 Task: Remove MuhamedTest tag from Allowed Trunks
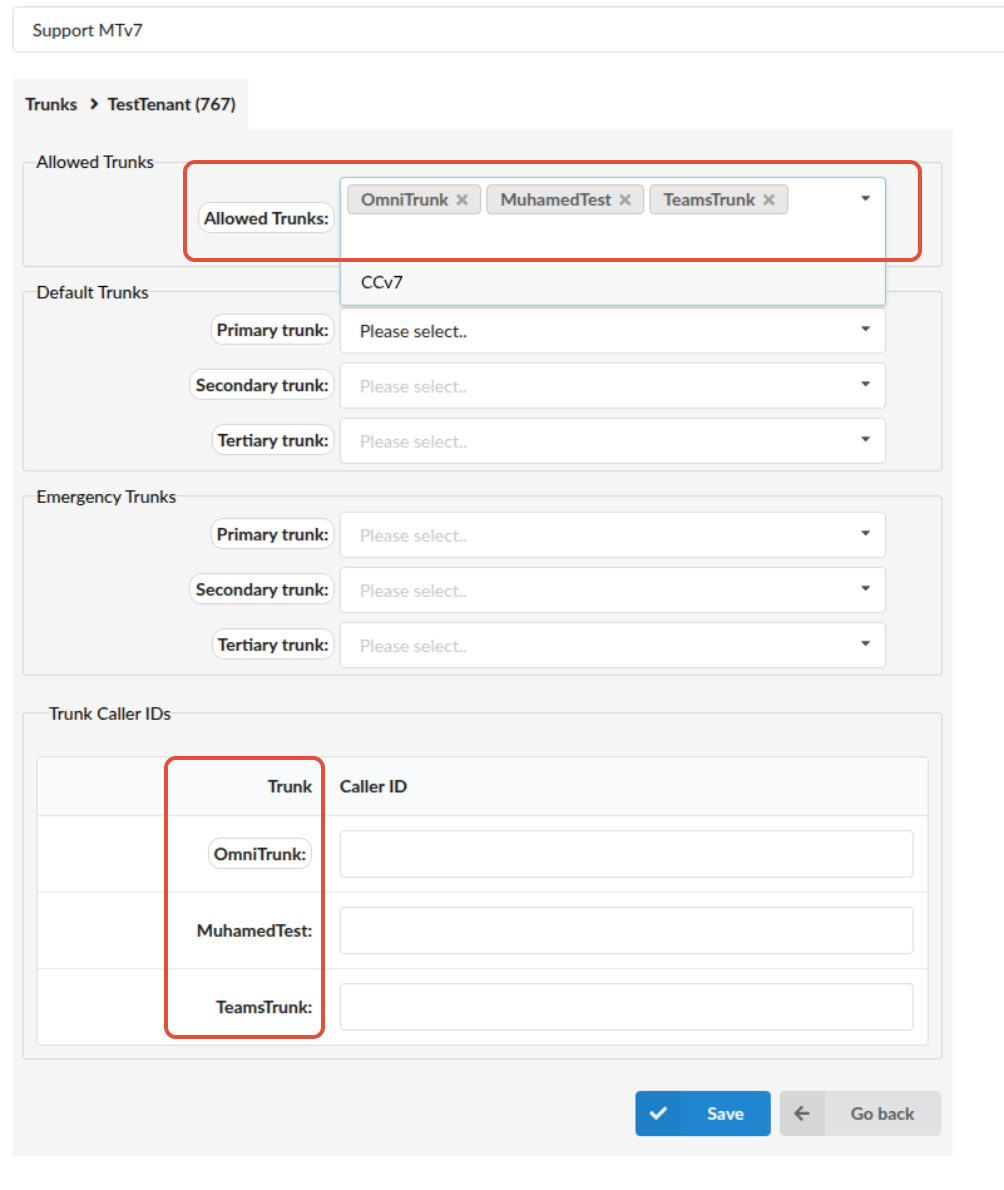point(625,200)
